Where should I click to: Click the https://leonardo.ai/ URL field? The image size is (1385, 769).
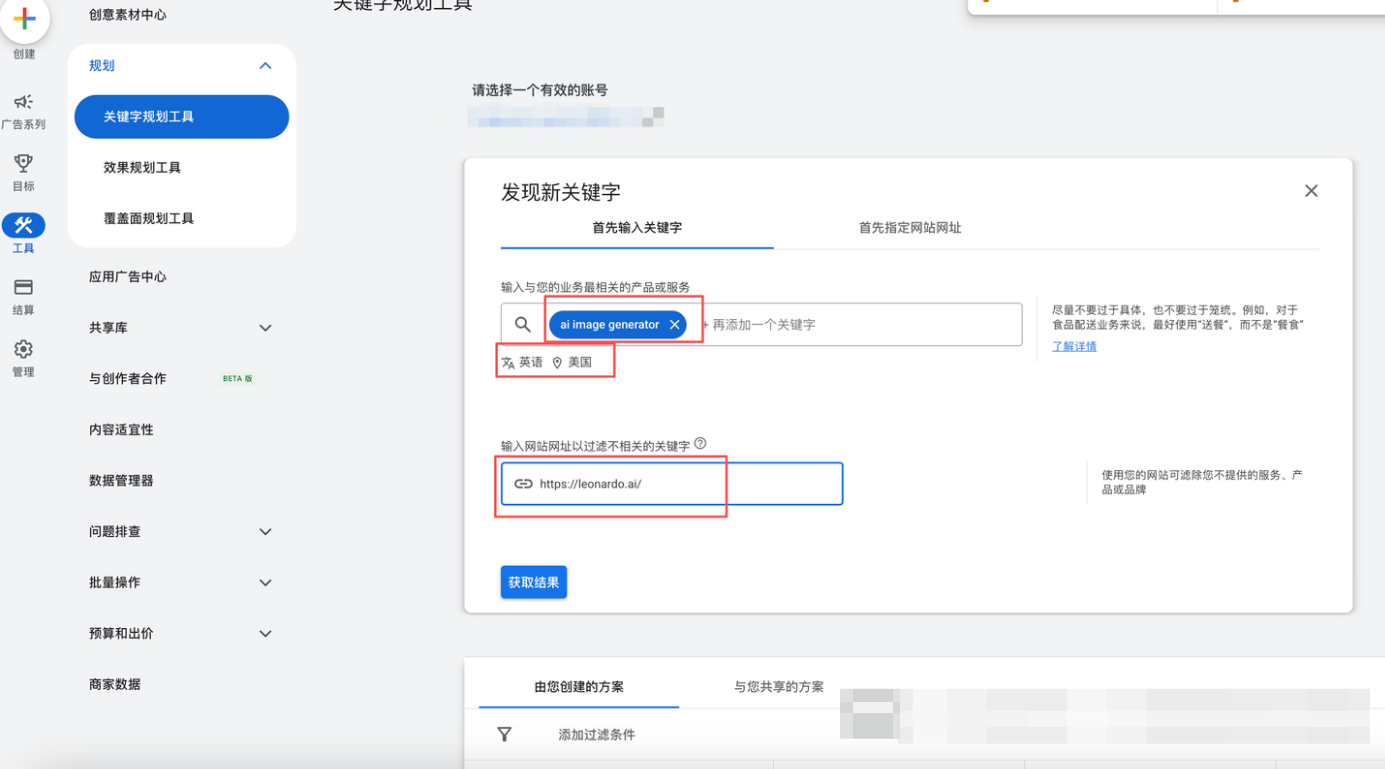pyautogui.click(x=672, y=484)
